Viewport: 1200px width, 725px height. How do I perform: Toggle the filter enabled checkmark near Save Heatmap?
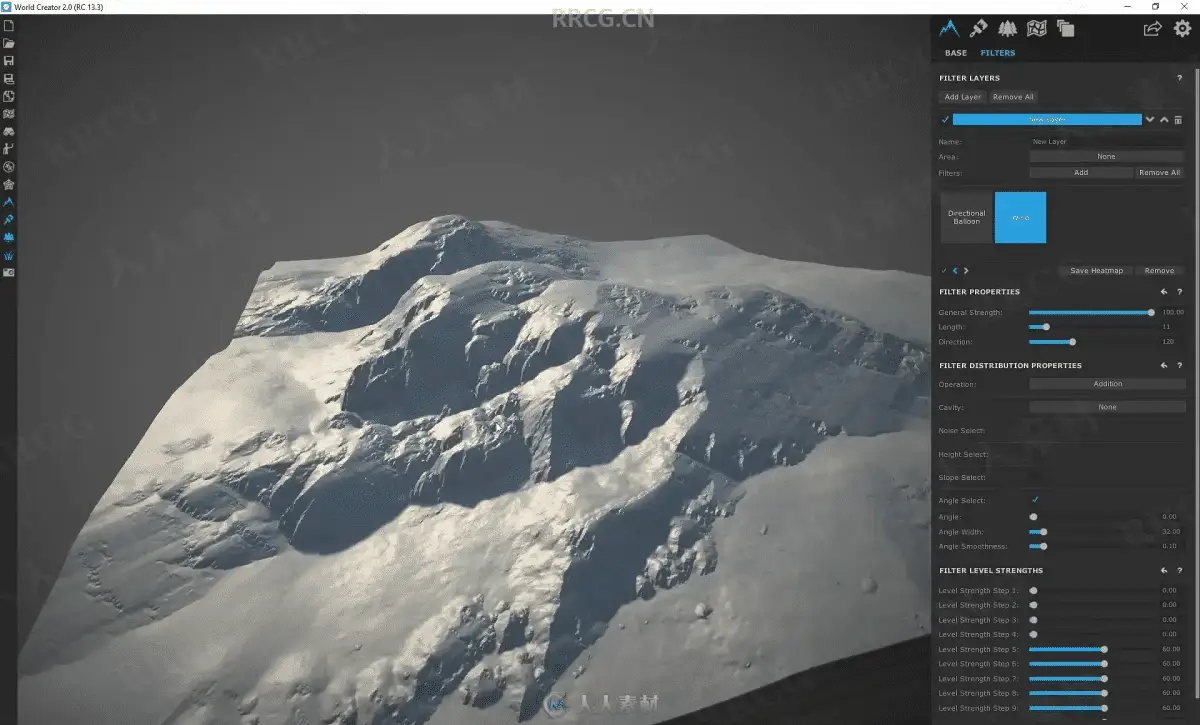coord(944,271)
